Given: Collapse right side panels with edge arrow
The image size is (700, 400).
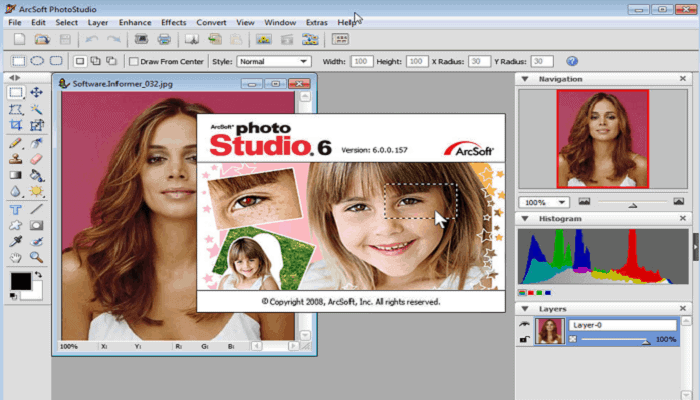Looking at the screenshot, I should click(696, 247).
